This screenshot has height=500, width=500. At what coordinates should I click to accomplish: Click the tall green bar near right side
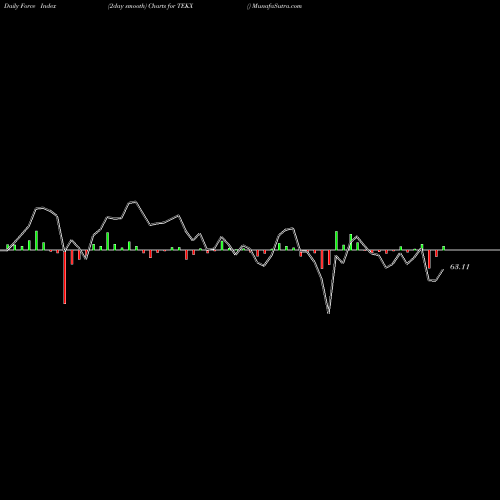336,240
